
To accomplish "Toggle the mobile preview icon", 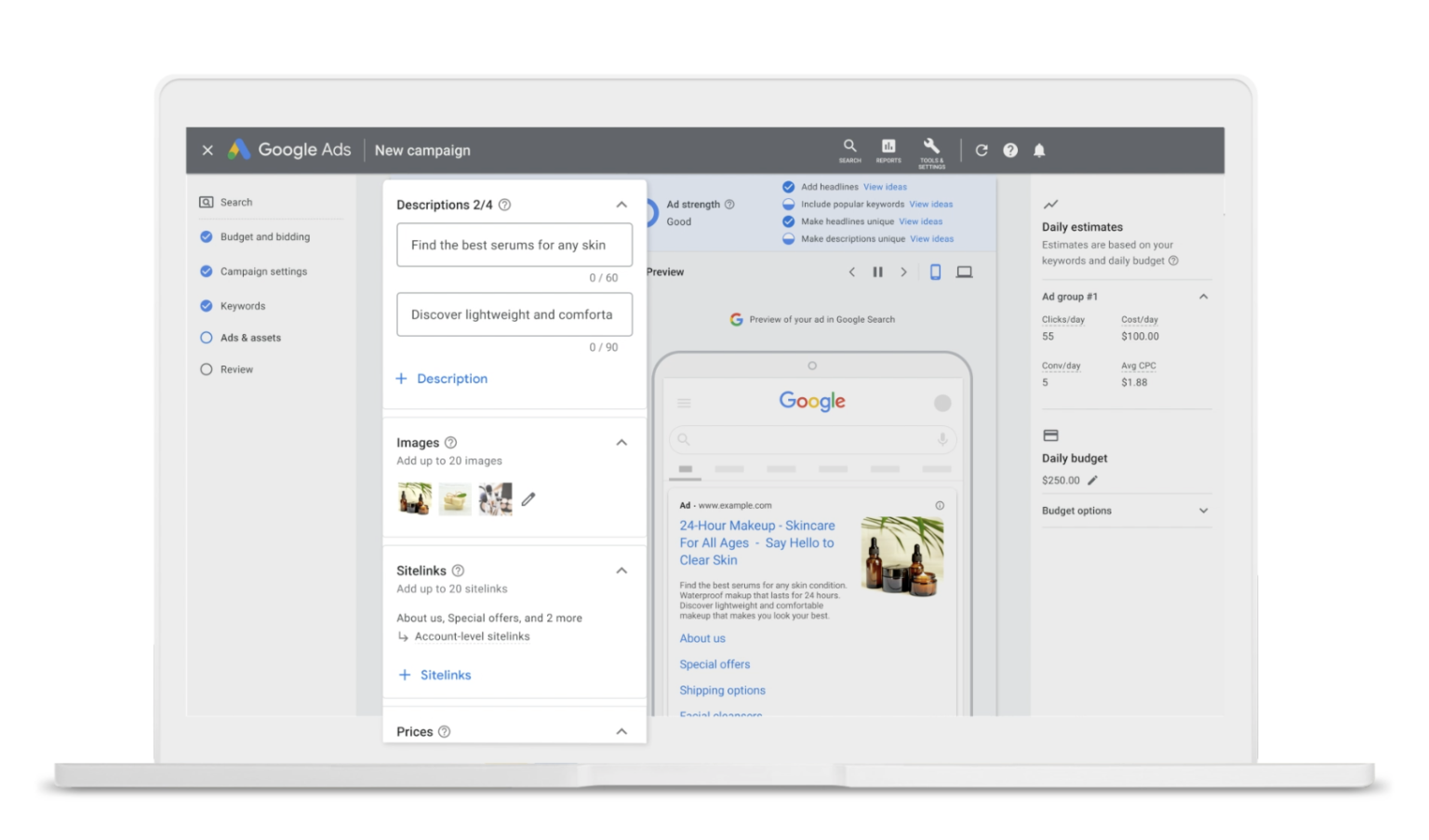I will (935, 272).
